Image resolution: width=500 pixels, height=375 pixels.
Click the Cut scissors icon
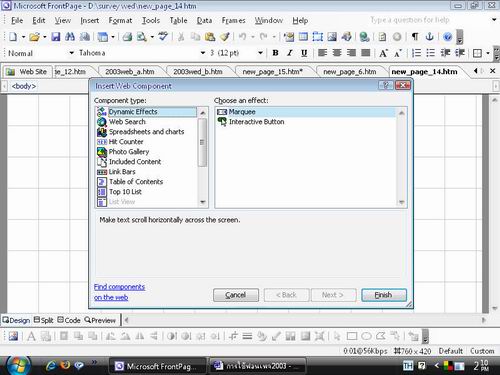(181, 37)
